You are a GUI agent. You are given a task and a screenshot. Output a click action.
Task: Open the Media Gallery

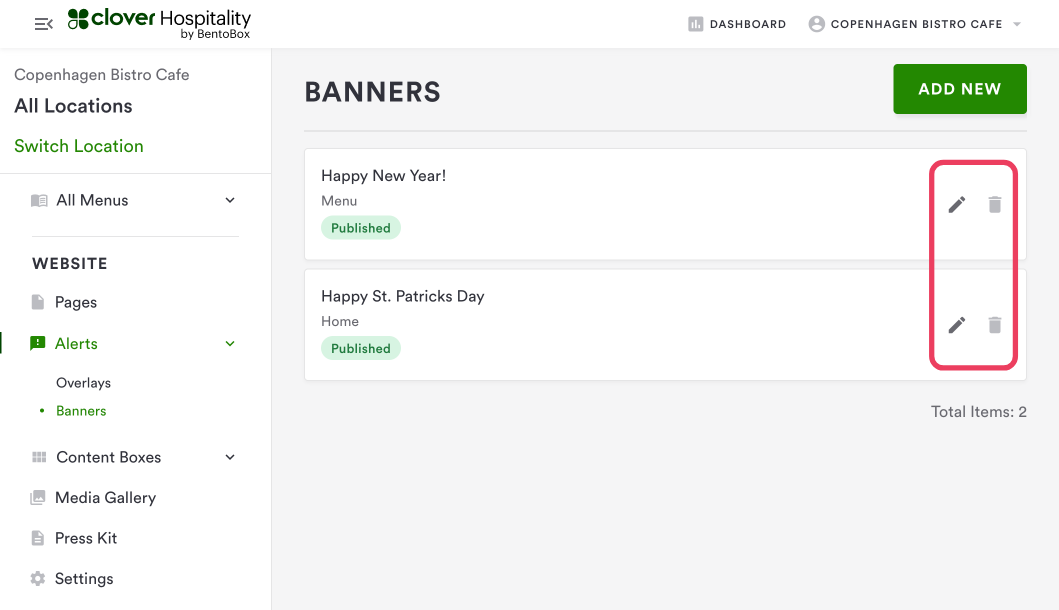(105, 498)
